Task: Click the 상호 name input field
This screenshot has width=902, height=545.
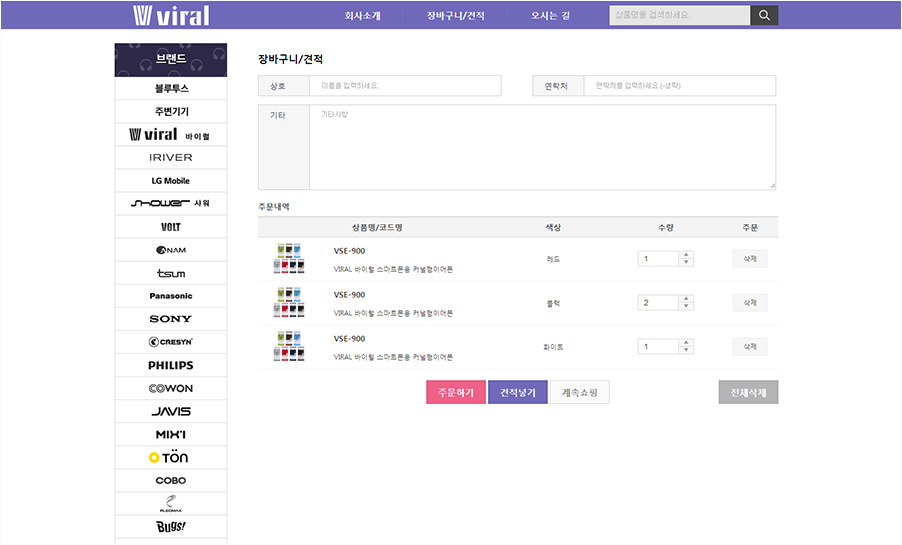Action: 405,86
